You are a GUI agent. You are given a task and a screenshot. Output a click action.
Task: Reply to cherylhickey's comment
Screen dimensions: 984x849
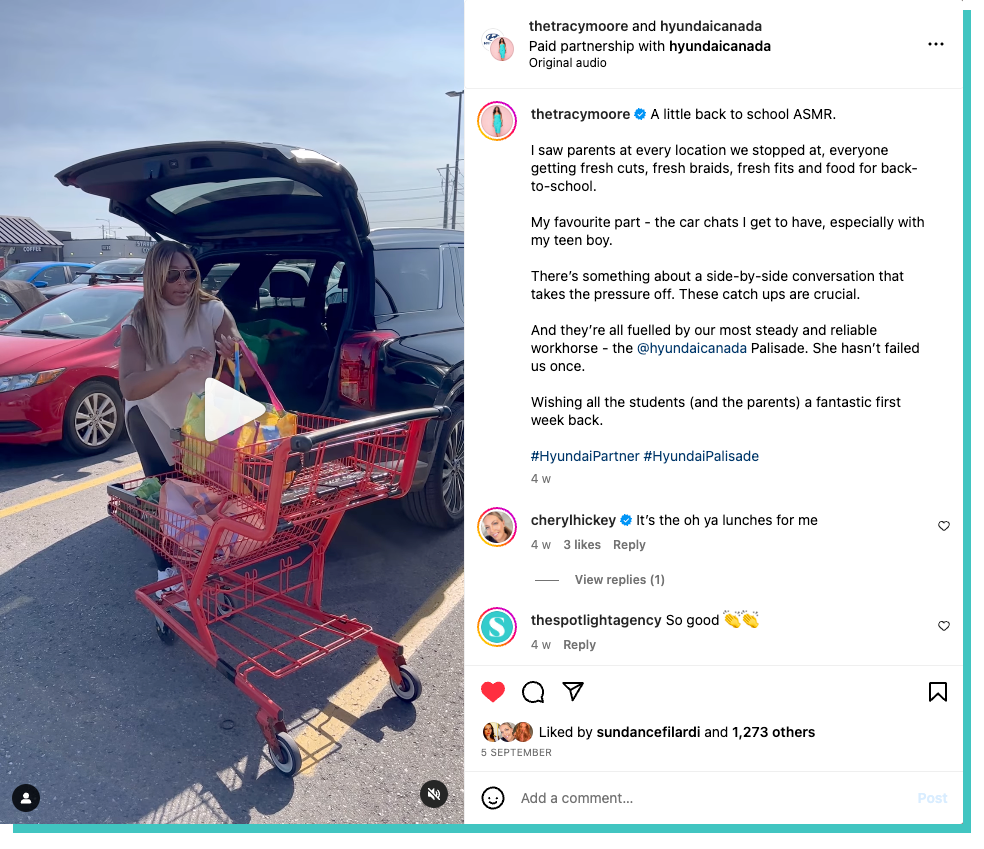(x=629, y=545)
